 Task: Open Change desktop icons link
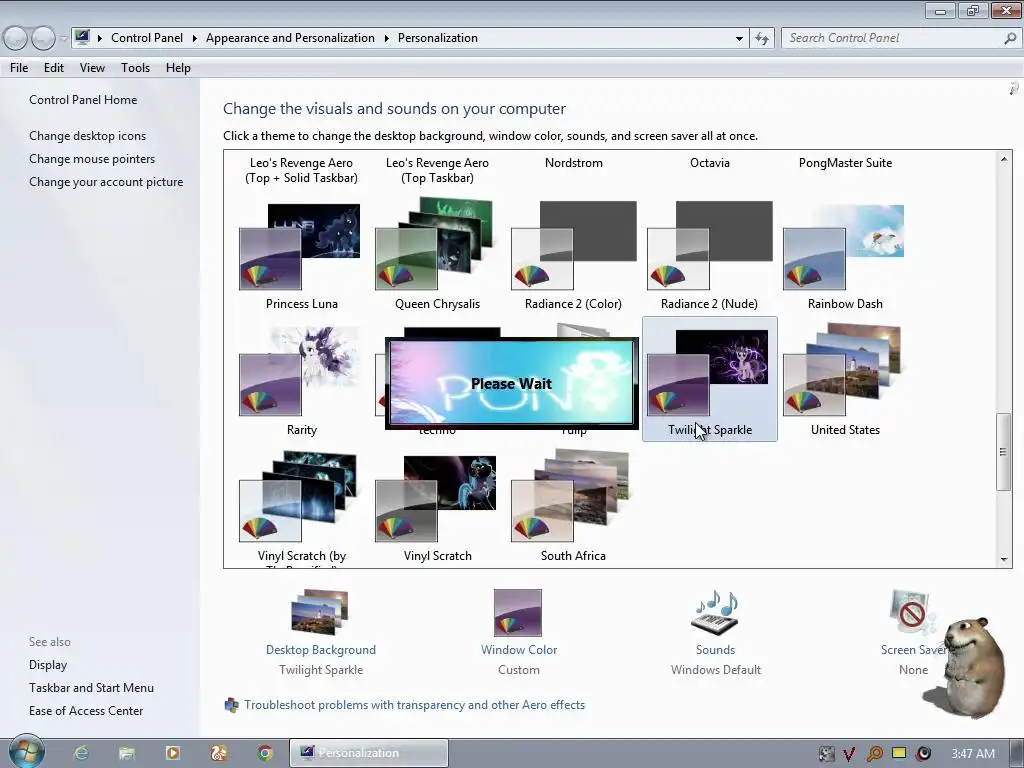pos(88,136)
